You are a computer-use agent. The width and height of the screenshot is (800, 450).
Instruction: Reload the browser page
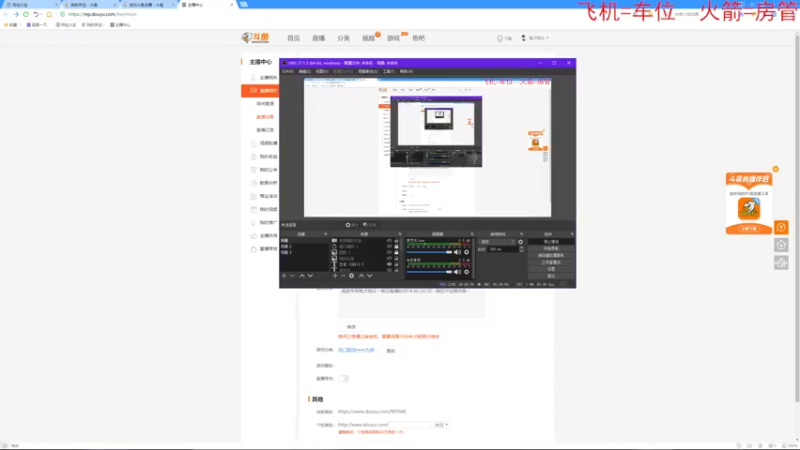pyautogui.click(x=26, y=14)
